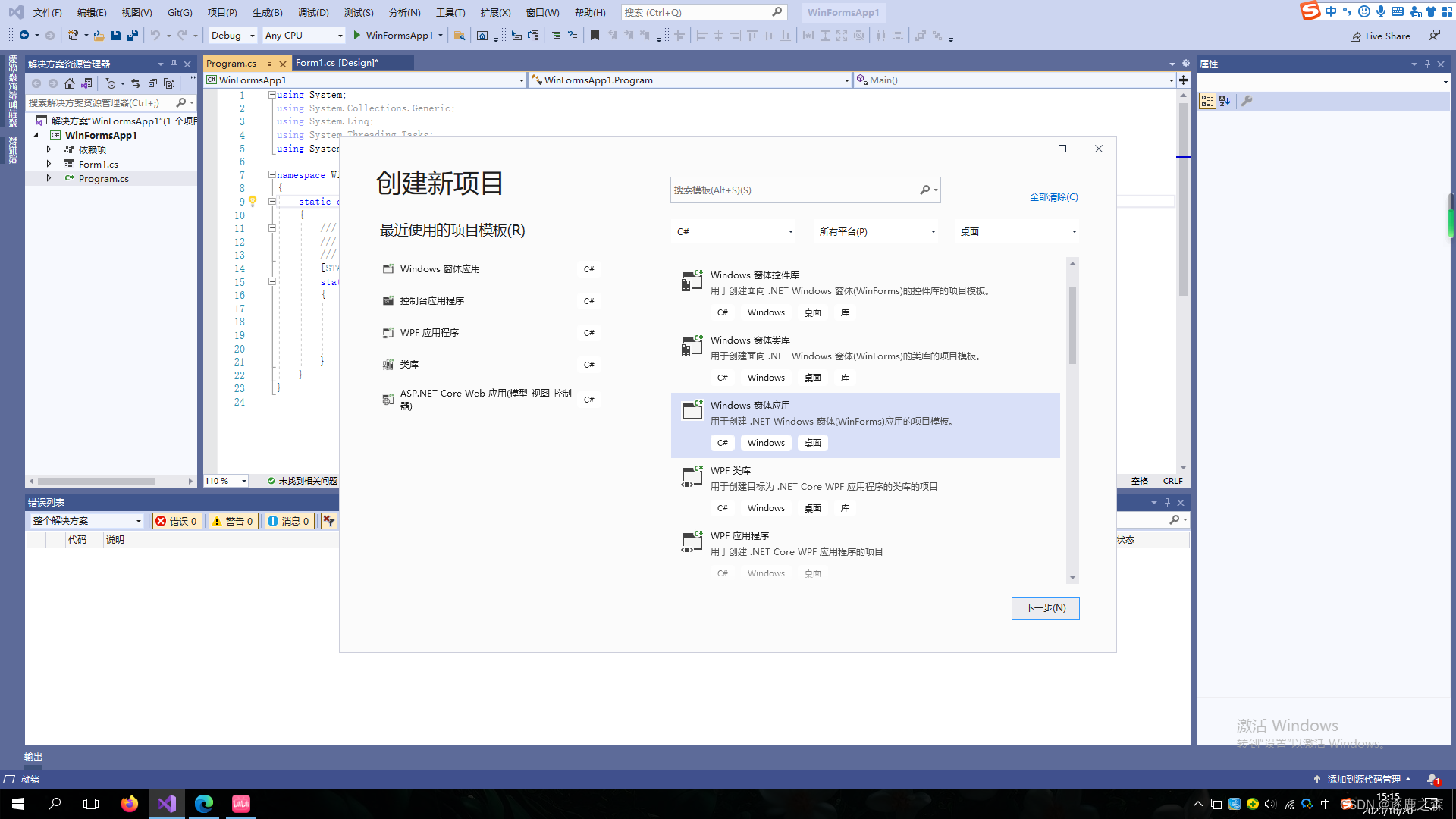
Task: Toggle the 错误 0 errors filter
Action: pyautogui.click(x=177, y=521)
